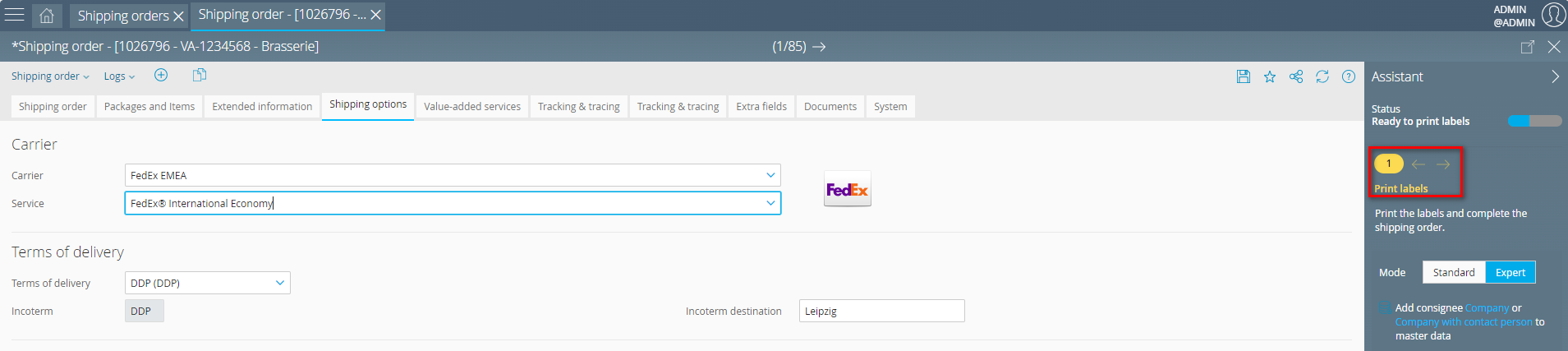Image resolution: width=1568 pixels, height=351 pixels.
Task: Close the Shipping order [1026796] tab
Action: [x=375, y=15]
